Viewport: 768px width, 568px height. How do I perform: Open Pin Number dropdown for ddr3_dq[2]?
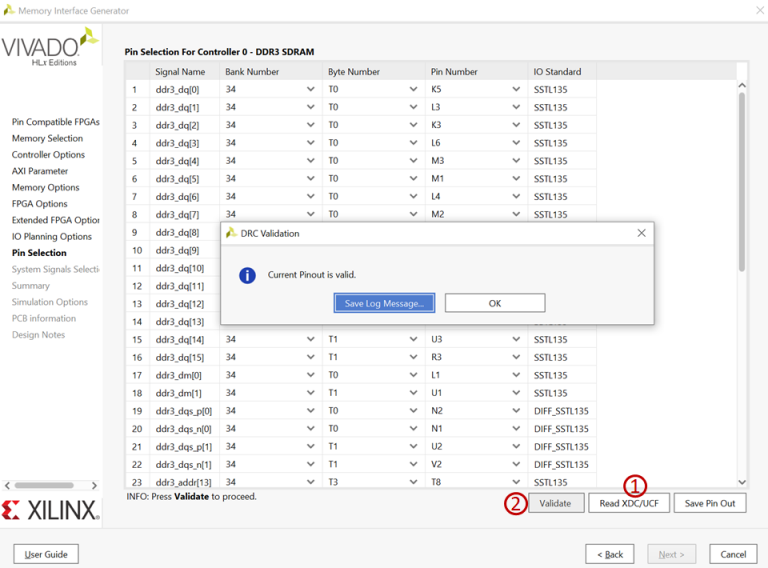[516, 125]
